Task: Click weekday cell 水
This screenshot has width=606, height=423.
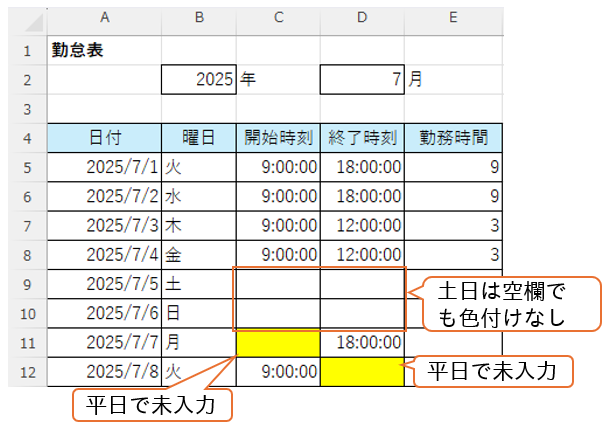Action: [199, 196]
